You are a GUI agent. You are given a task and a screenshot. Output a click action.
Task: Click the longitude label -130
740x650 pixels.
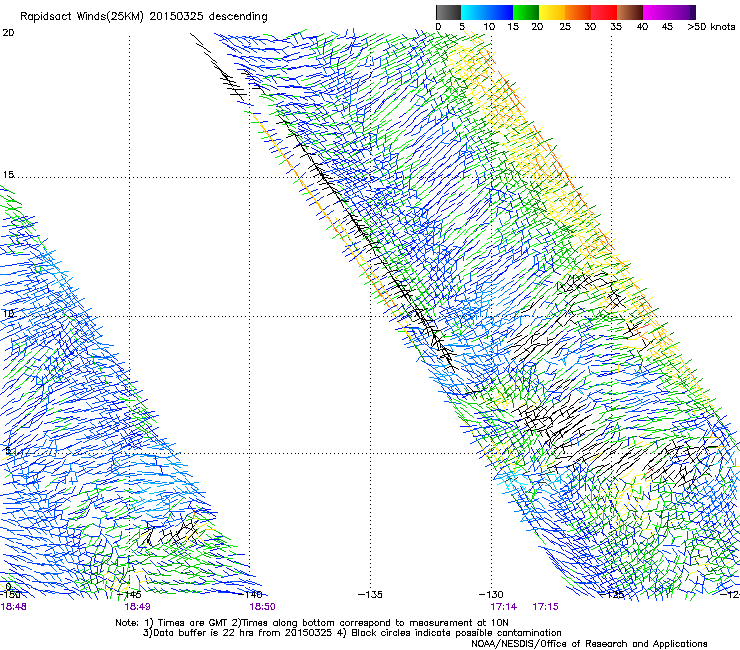(x=491, y=594)
